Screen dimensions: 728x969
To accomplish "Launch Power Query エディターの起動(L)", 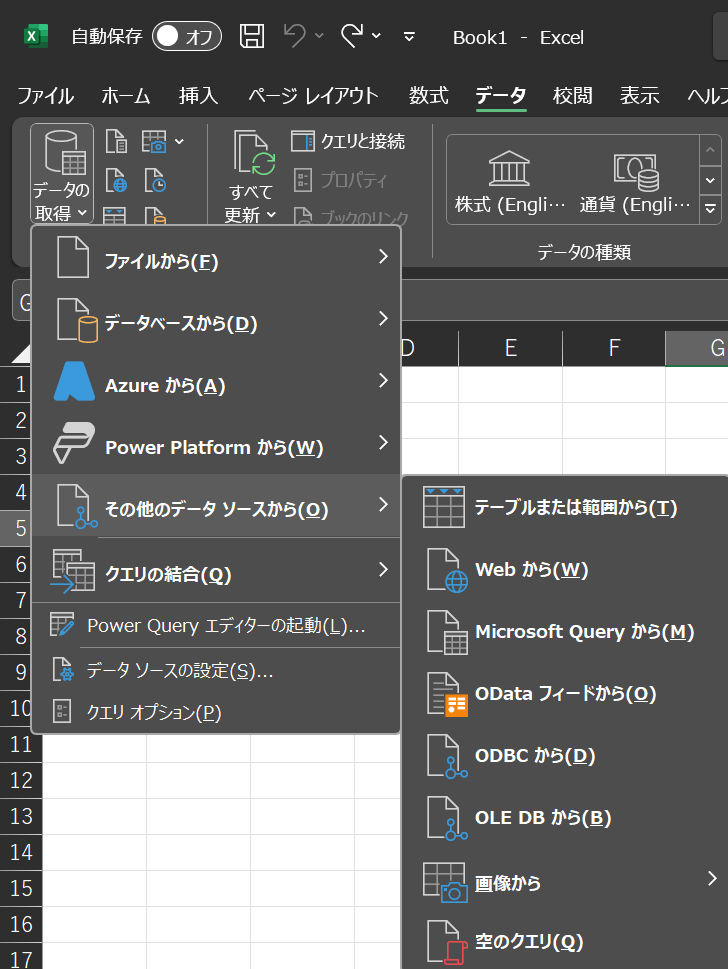I will coord(216,625).
